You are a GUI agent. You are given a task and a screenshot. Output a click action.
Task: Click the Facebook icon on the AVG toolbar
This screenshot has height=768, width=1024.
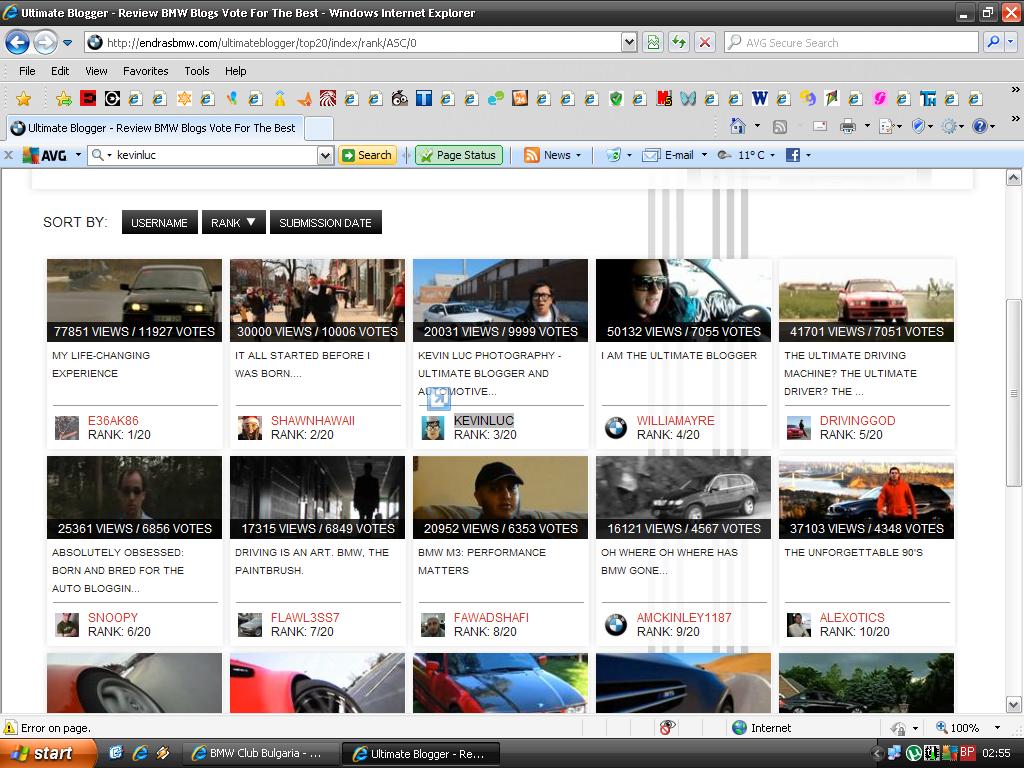click(x=793, y=155)
